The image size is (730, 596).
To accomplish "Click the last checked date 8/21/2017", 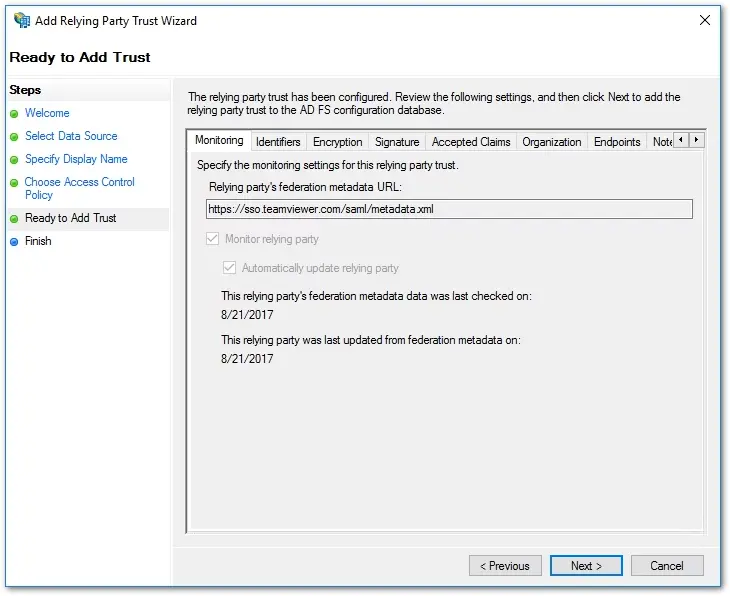I will pyautogui.click(x=247, y=315).
